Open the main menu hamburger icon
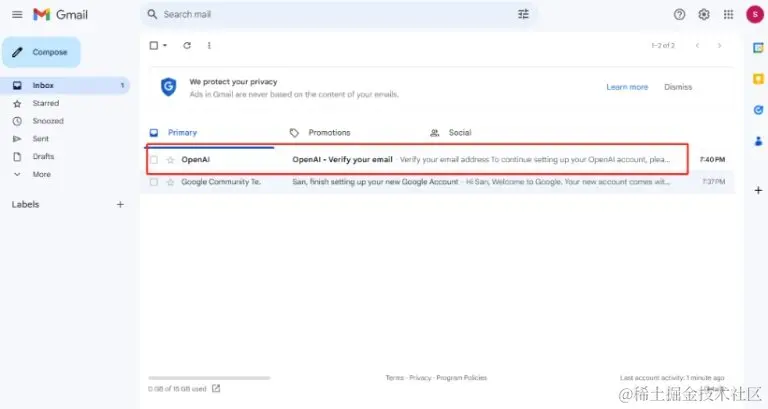This screenshot has width=768, height=409. pyautogui.click(x=17, y=15)
